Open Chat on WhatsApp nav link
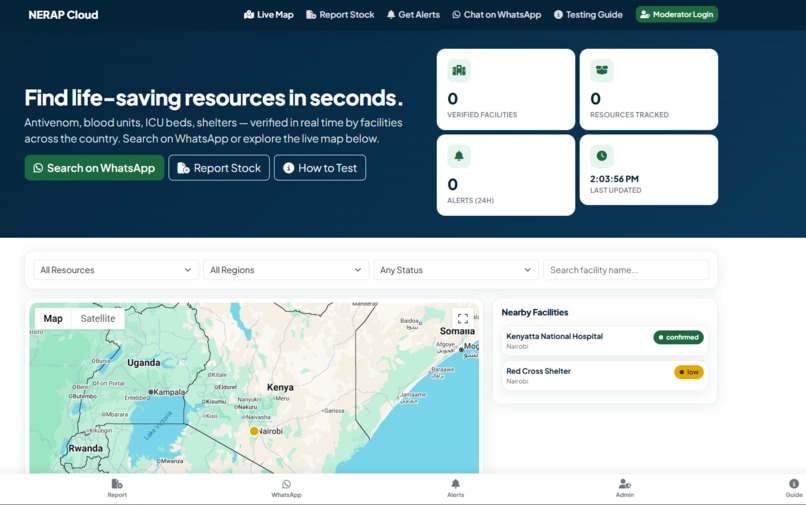 click(x=497, y=14)
